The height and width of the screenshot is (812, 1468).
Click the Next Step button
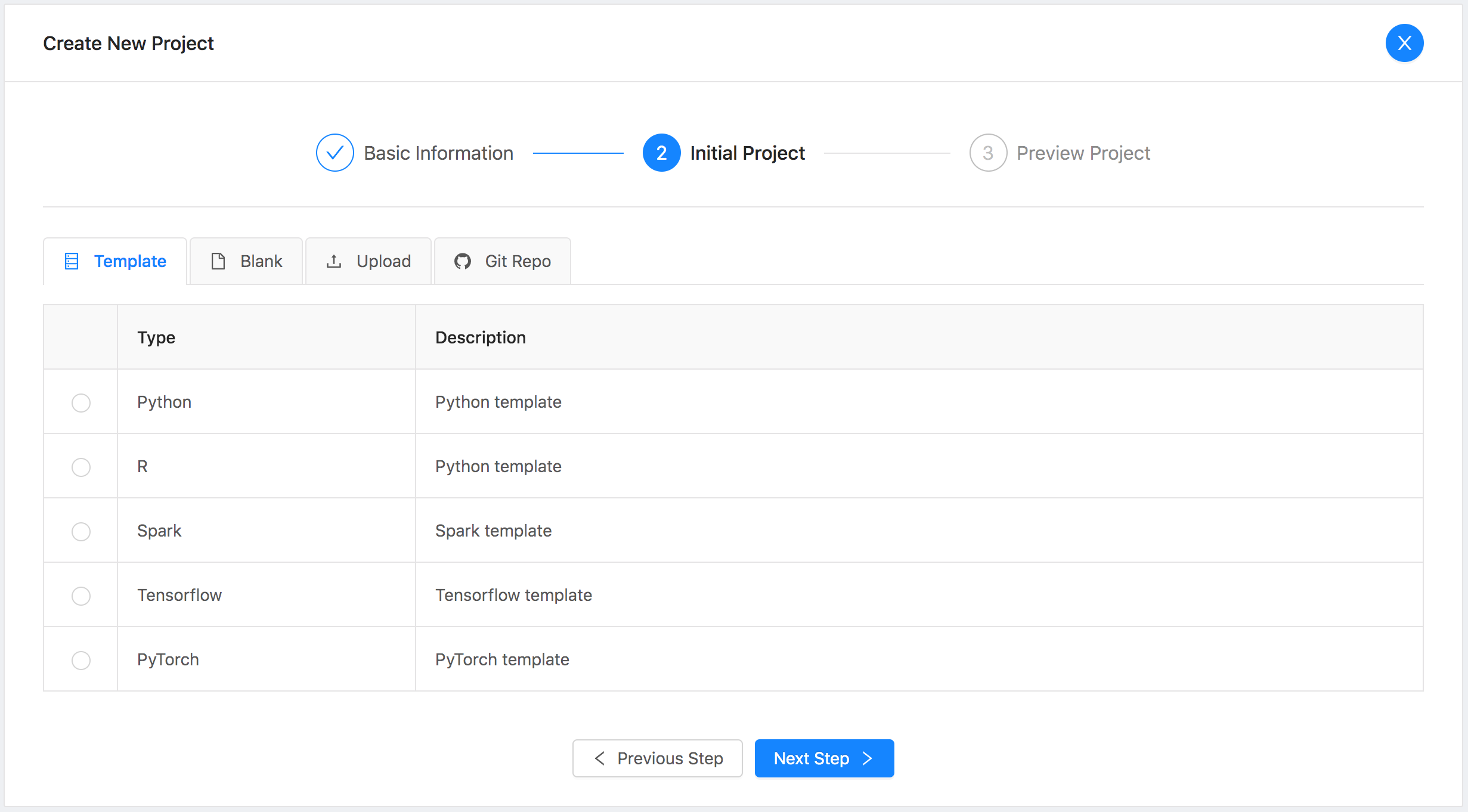(x=824, y=758)
